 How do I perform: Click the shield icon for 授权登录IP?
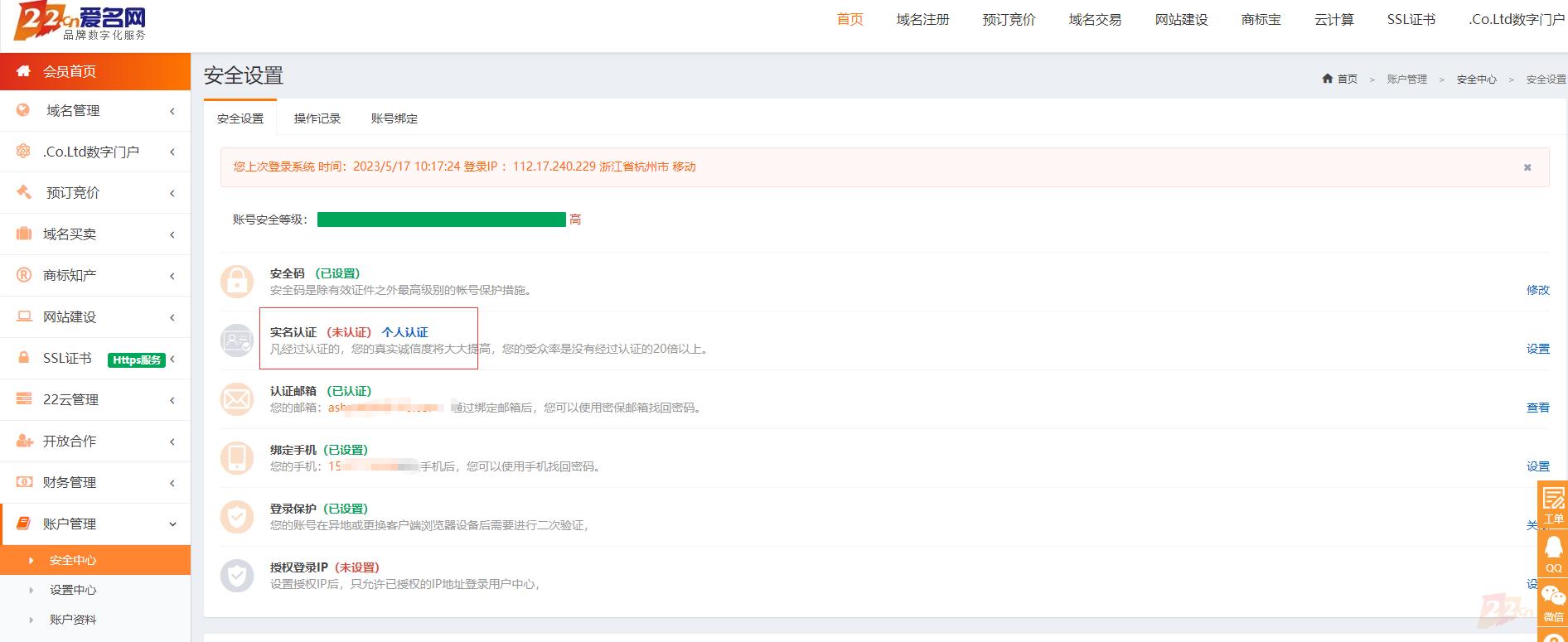pos(237,576)
